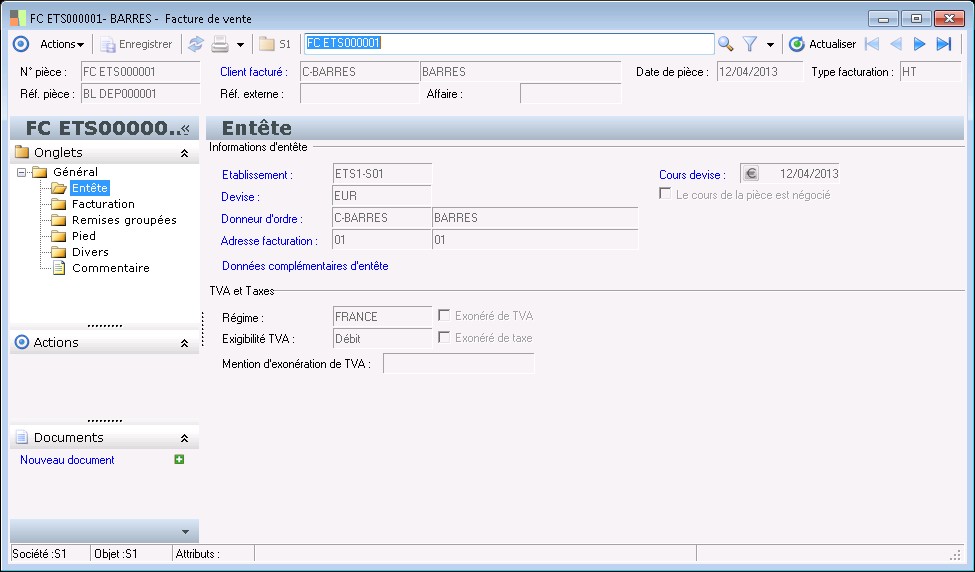Click the Enregistrer save button
This screenshot has width=975, height=572.
coord(137,44)
